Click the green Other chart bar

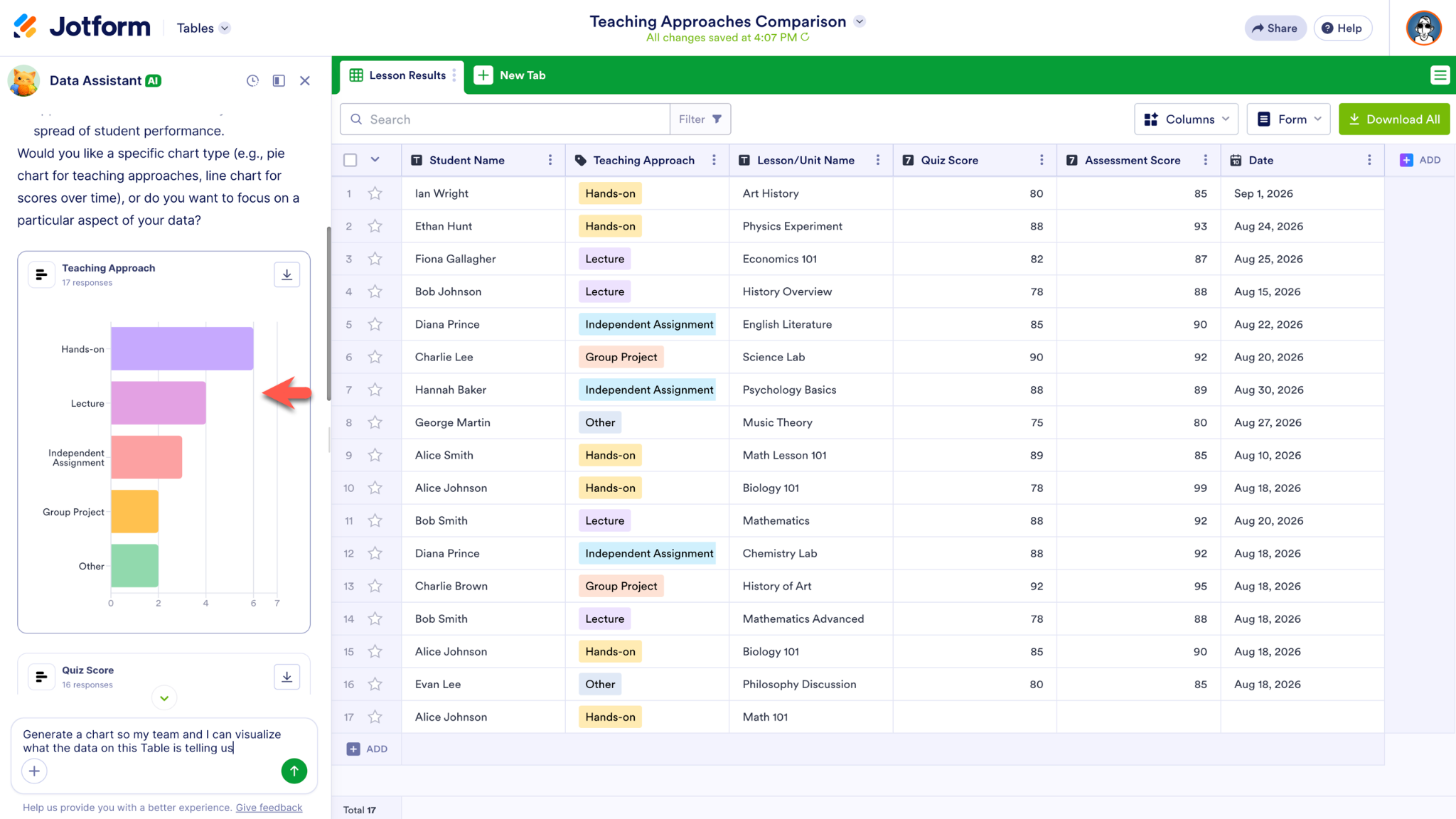pyautogui.click(x=134, y=565)
